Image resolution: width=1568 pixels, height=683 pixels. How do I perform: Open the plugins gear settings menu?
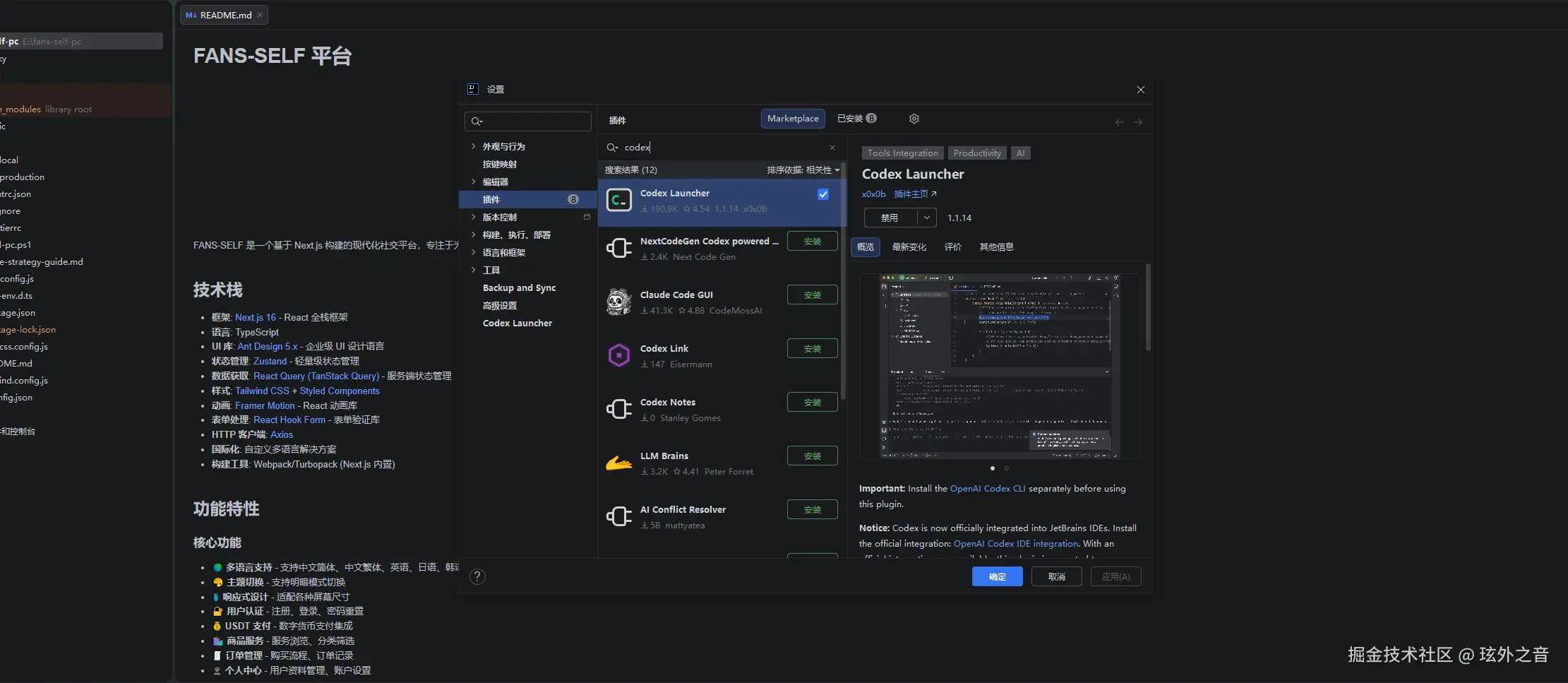[914, 119]
